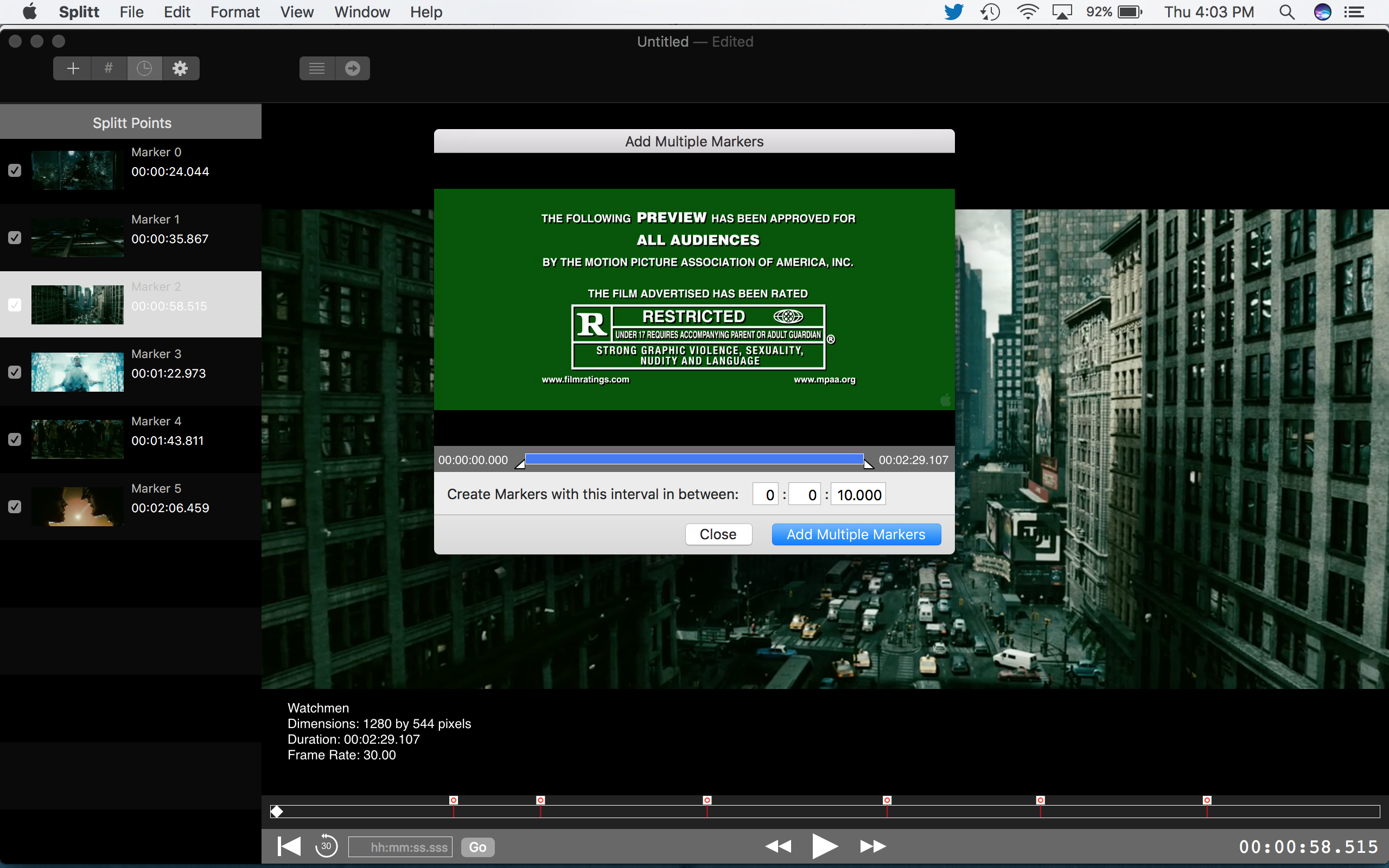Screen dimensions: 1389x868
Task: Click the plus add marker toolbar button
Action: tap(73, 68)
